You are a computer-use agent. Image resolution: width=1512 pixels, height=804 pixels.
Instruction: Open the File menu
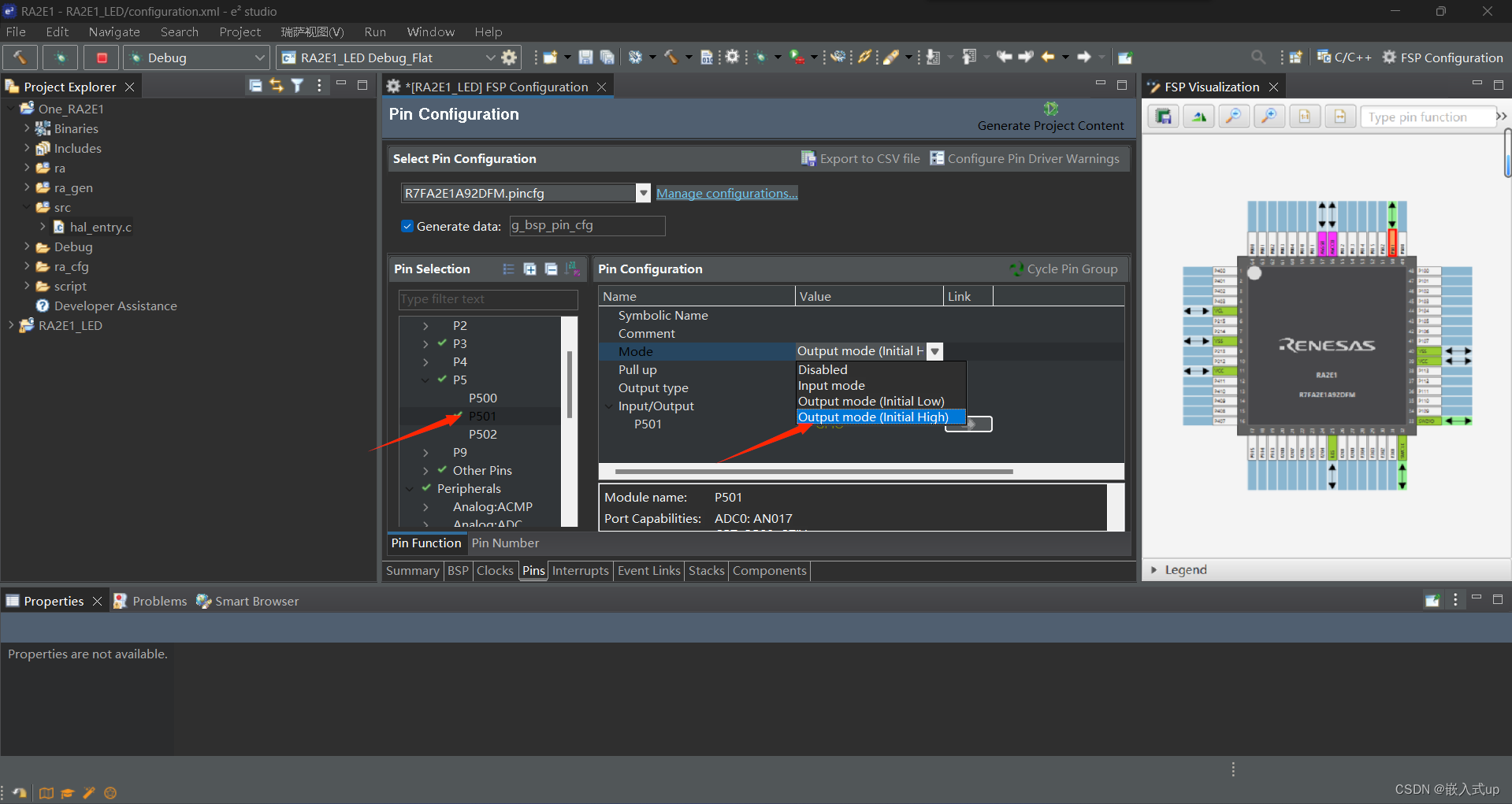pos(16,31)
